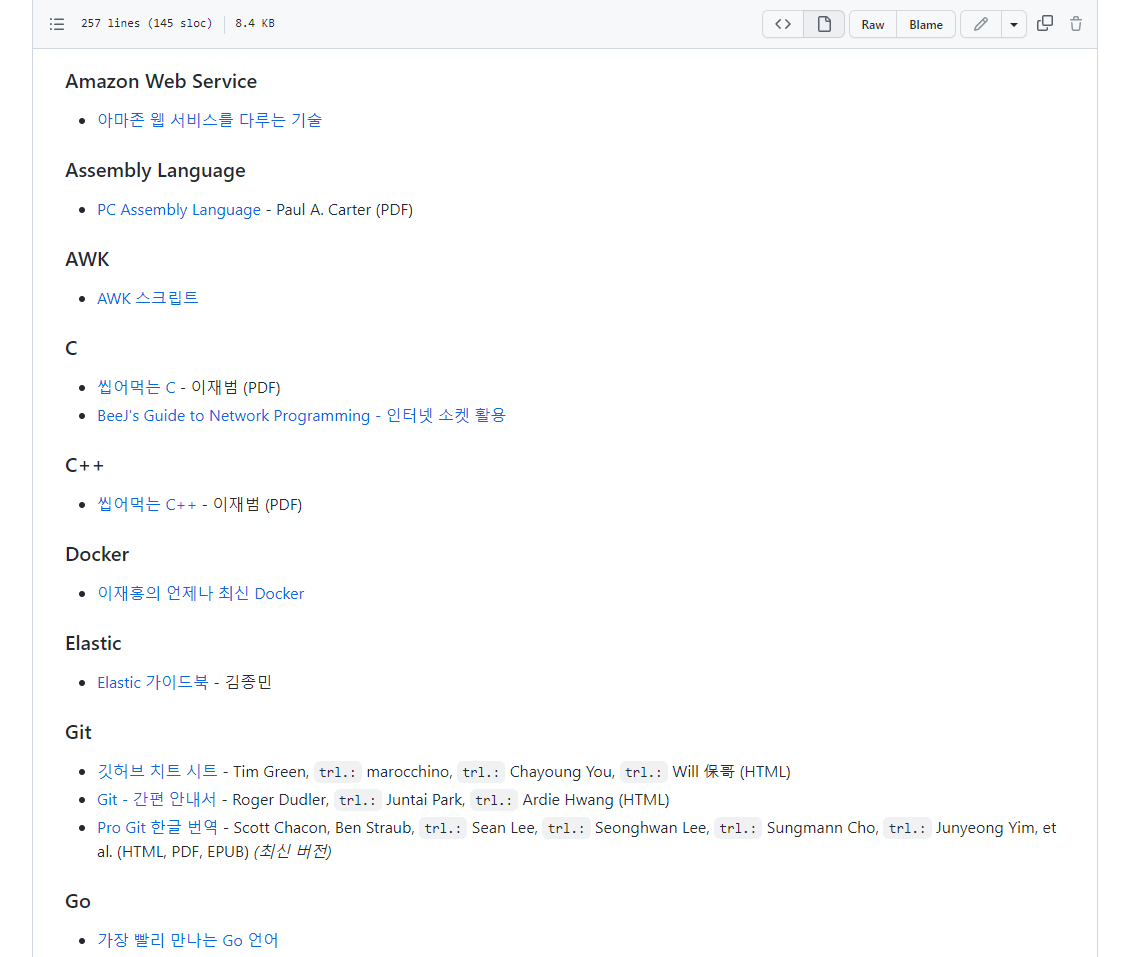Image resolution: width=1130 pixels, height=957 pixels.
Task: Expand the edit options dropdown arrow
Action: coord(1014,24)
